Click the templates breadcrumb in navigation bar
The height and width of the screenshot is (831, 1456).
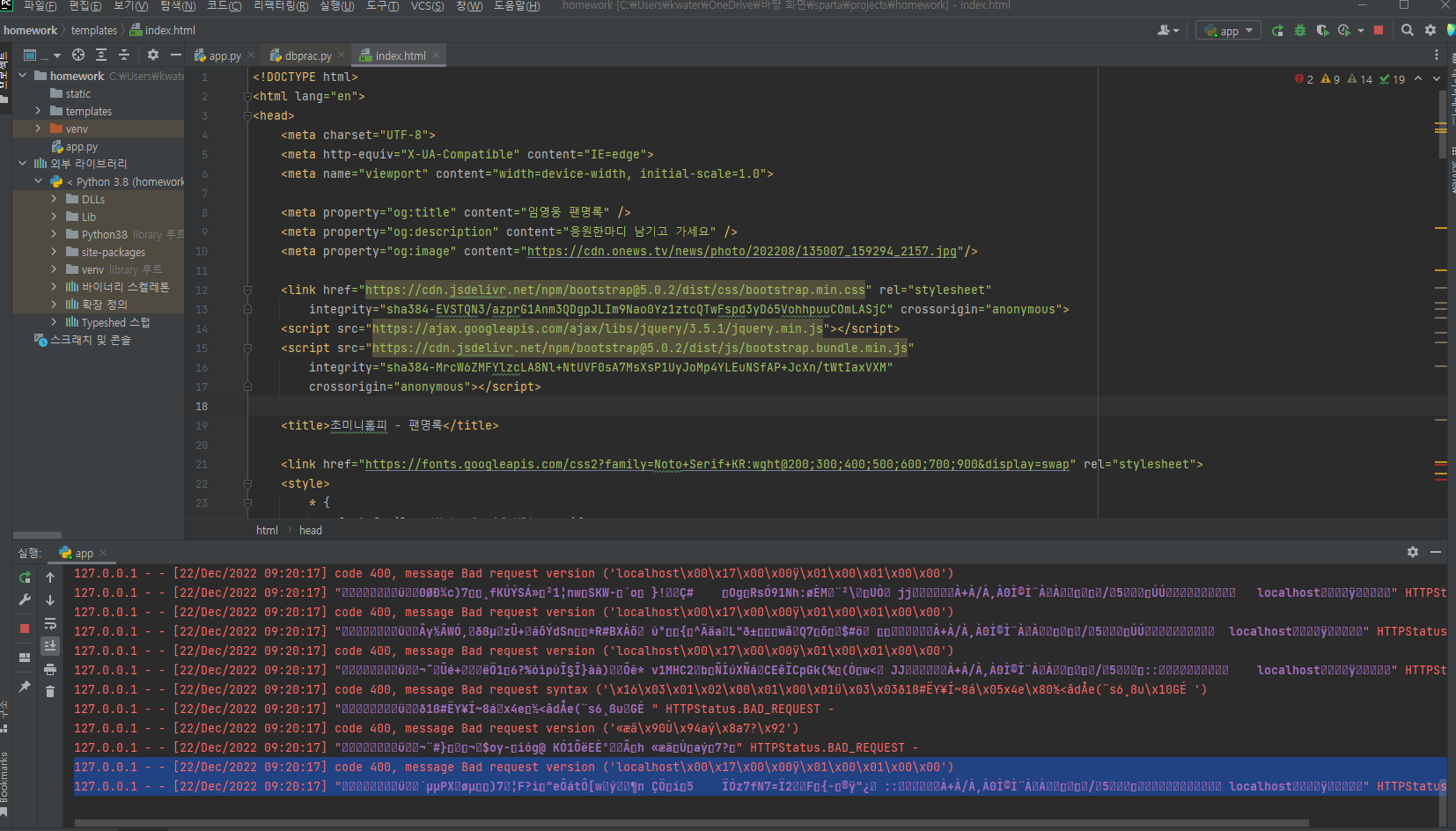tap(94, 30)
